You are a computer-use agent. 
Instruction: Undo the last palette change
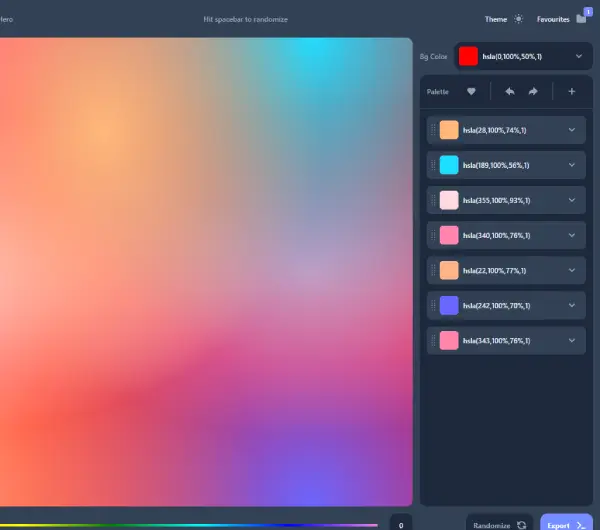(x=509, y=92)
